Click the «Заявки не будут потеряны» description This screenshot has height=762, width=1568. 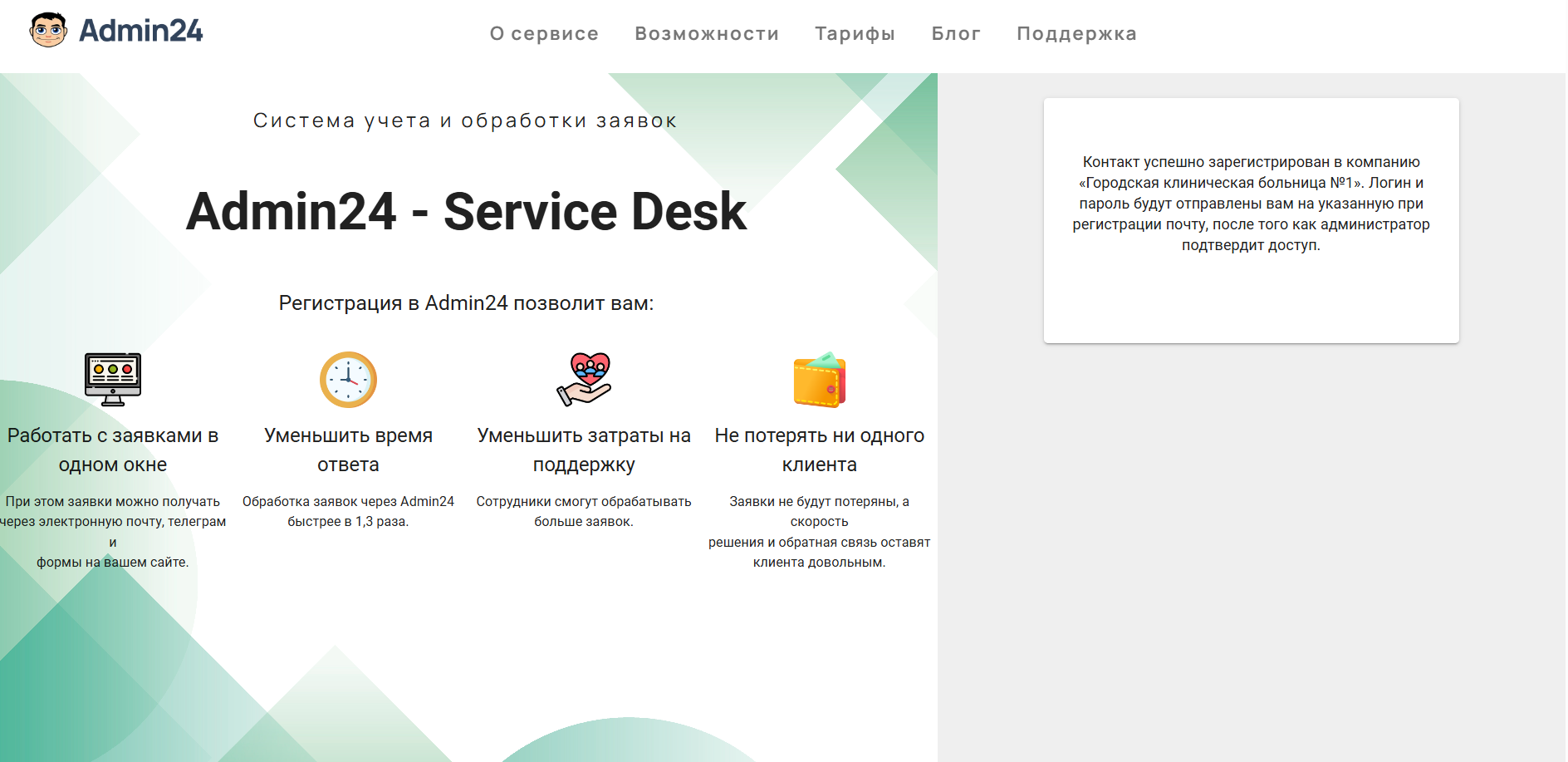coord(820,532)
